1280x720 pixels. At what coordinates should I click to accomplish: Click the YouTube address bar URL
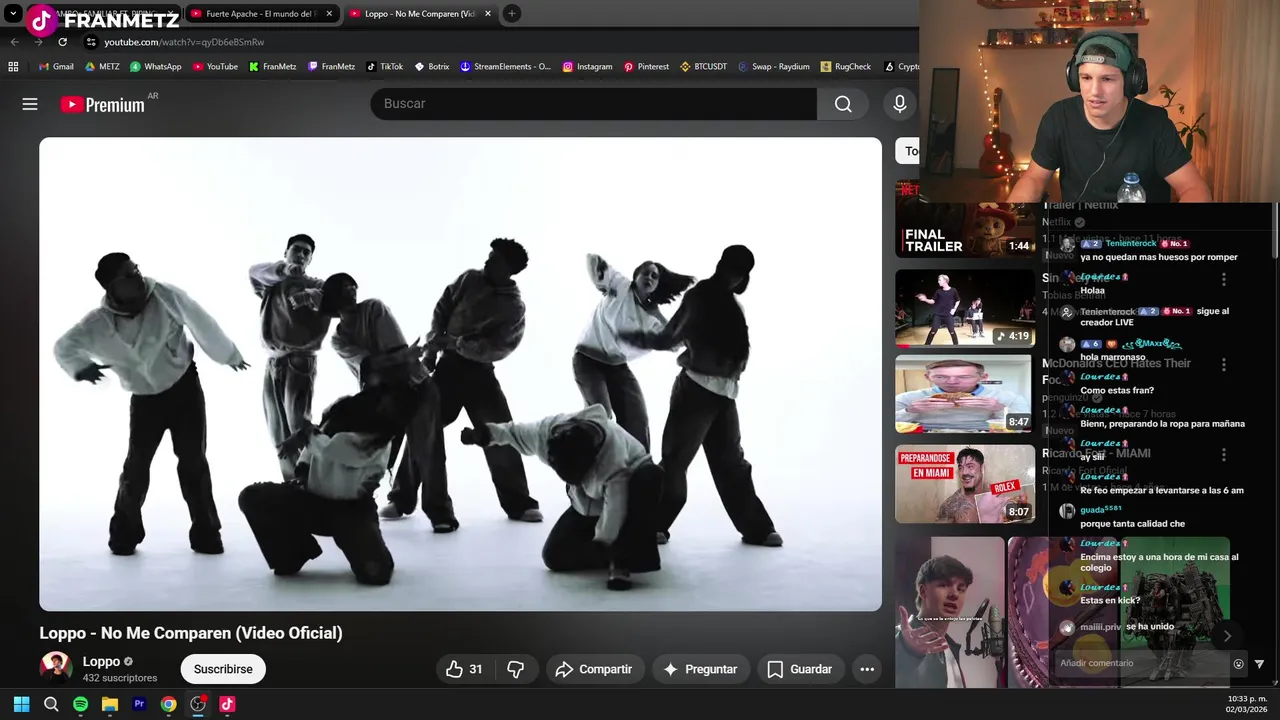point(184,42)
